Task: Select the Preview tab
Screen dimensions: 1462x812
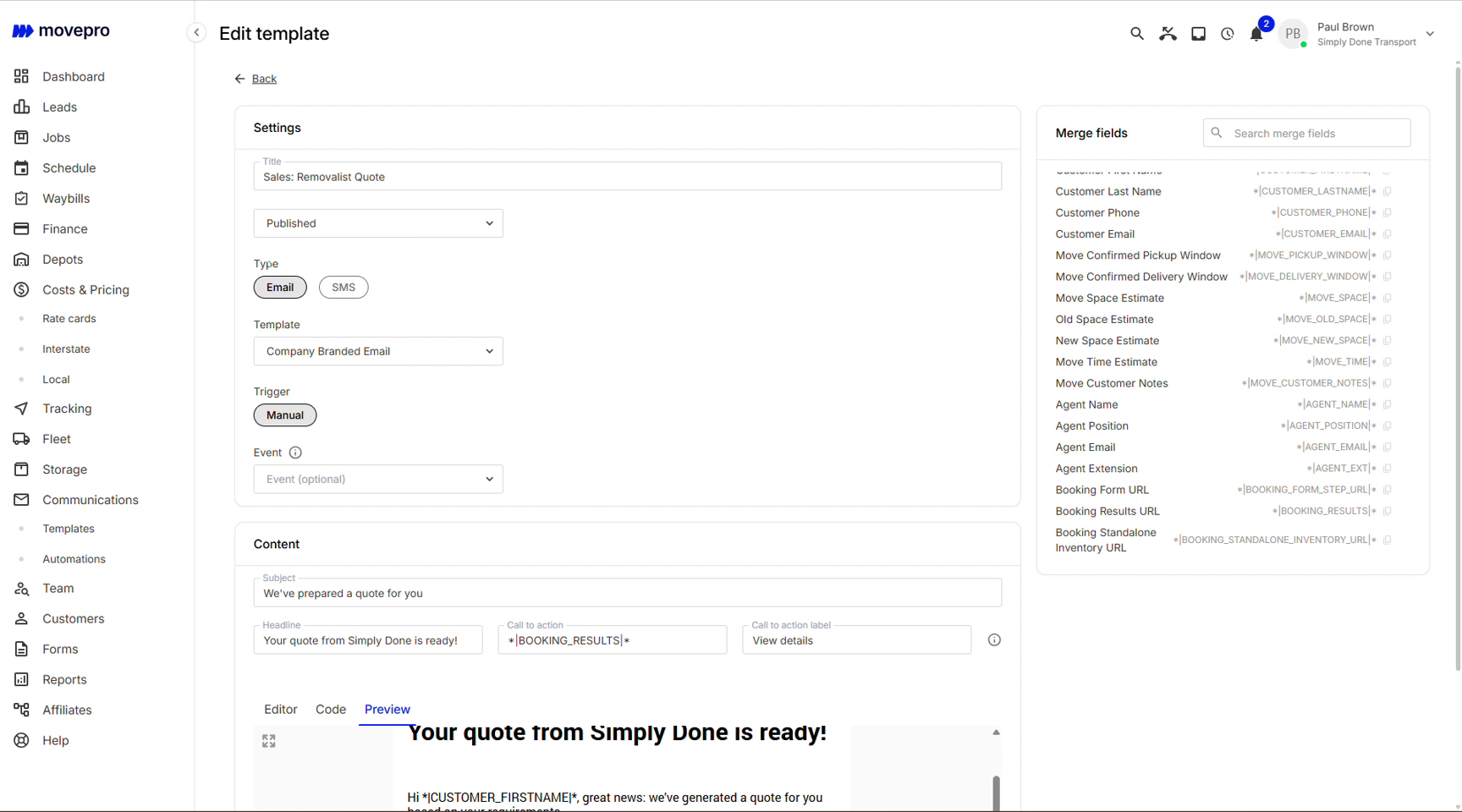Action: click(x=387, y=710)
